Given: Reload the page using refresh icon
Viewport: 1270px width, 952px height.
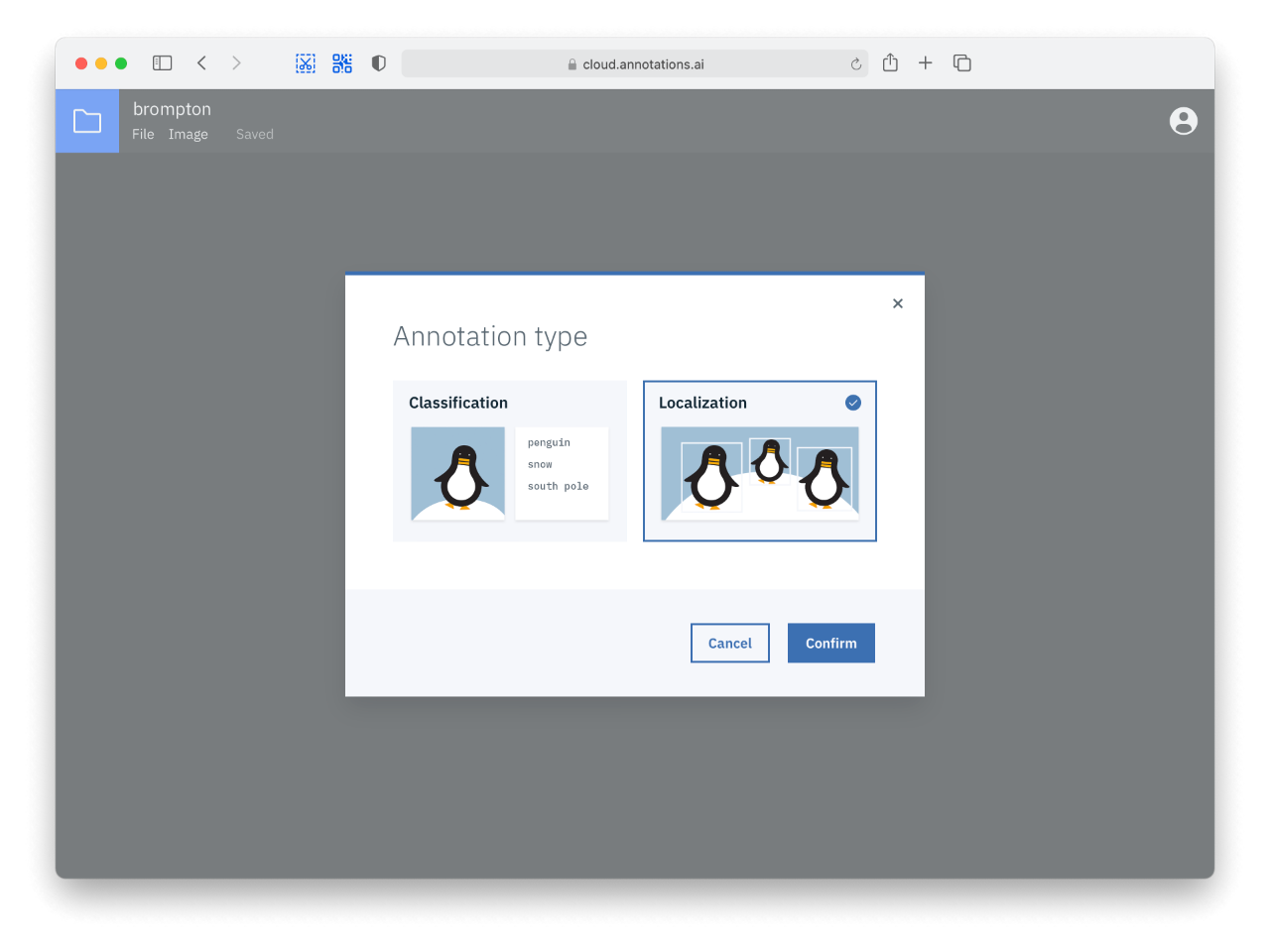Looking at the screenshot, I should click(x=855, y=64).
